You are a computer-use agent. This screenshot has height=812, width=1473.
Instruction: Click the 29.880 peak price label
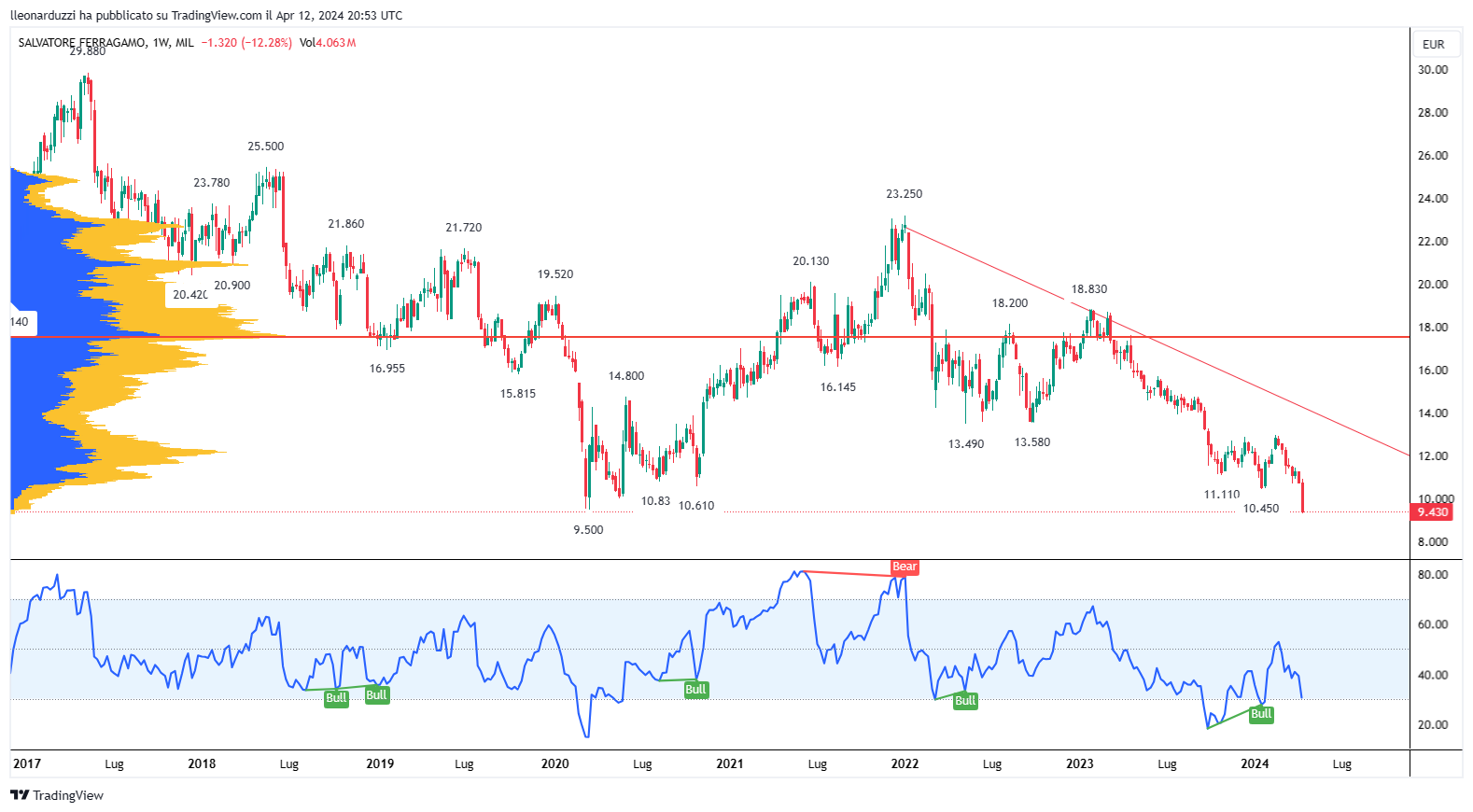[x=88, y=51]
